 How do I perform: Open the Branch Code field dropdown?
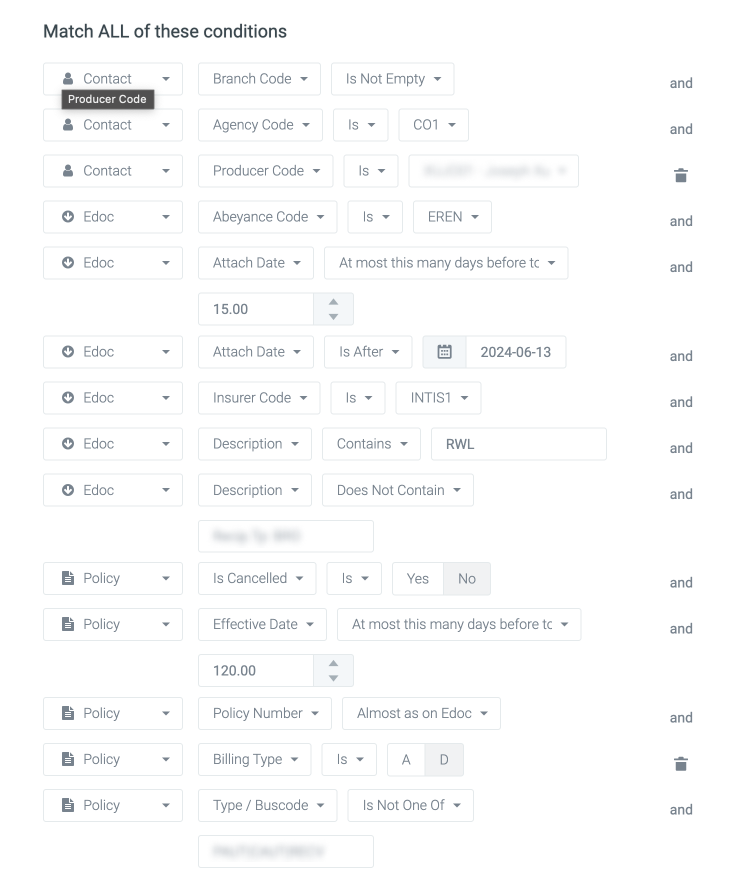coord(259,79)
